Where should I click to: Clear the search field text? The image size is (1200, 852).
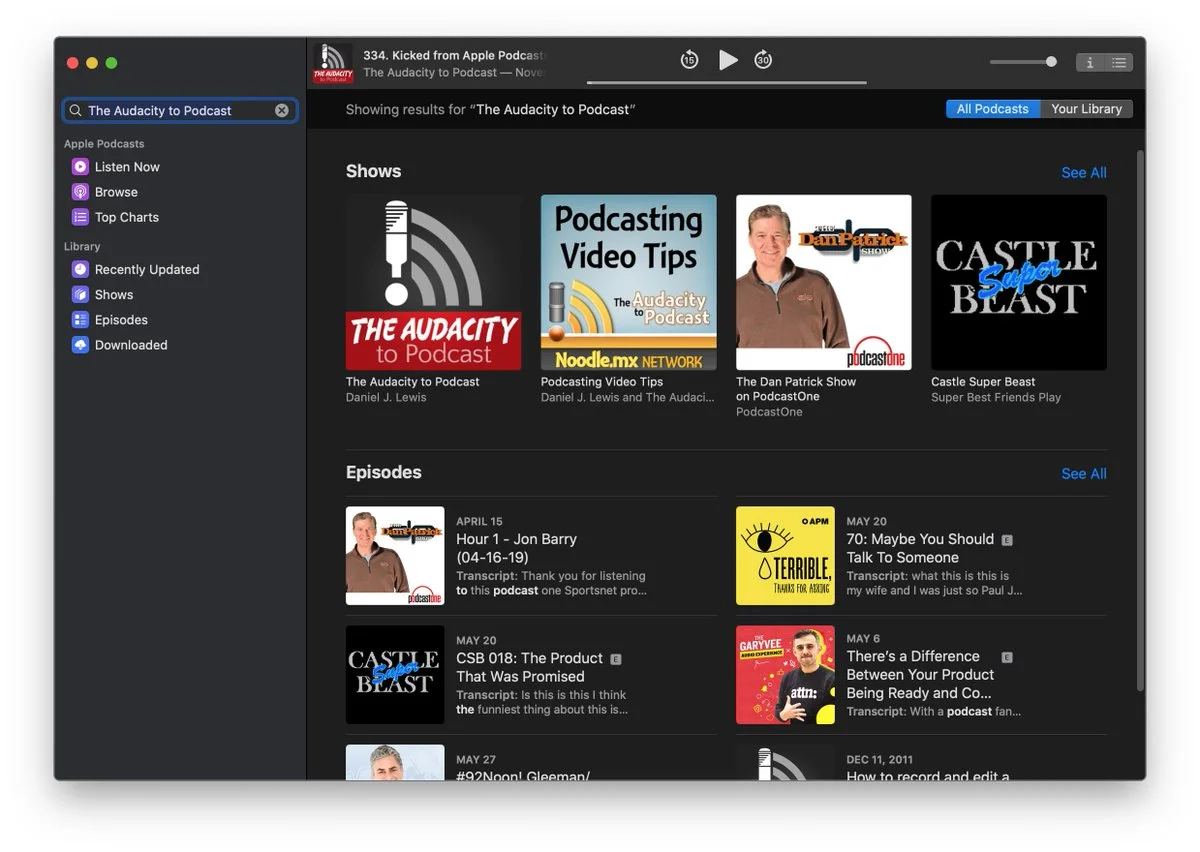[x=282, y=111]
